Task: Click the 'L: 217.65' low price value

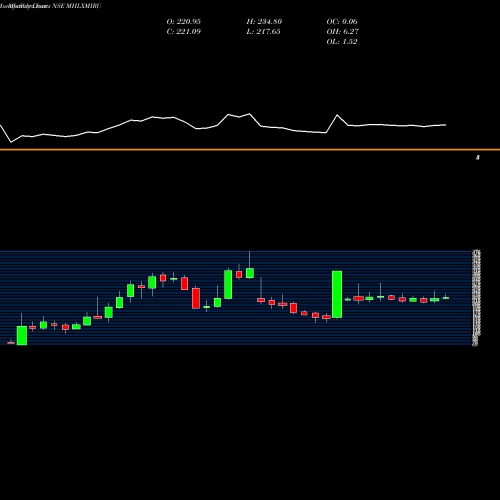Action: click(x=263, y=32)
